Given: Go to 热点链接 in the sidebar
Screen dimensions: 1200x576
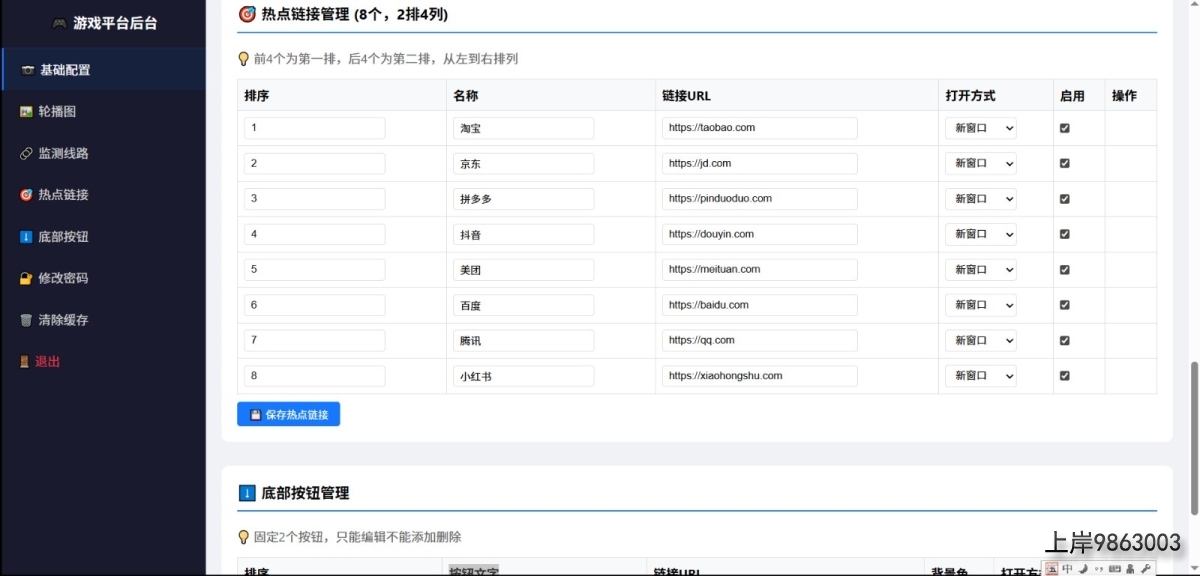Looking at the screenshot, I should coord(104,195).
